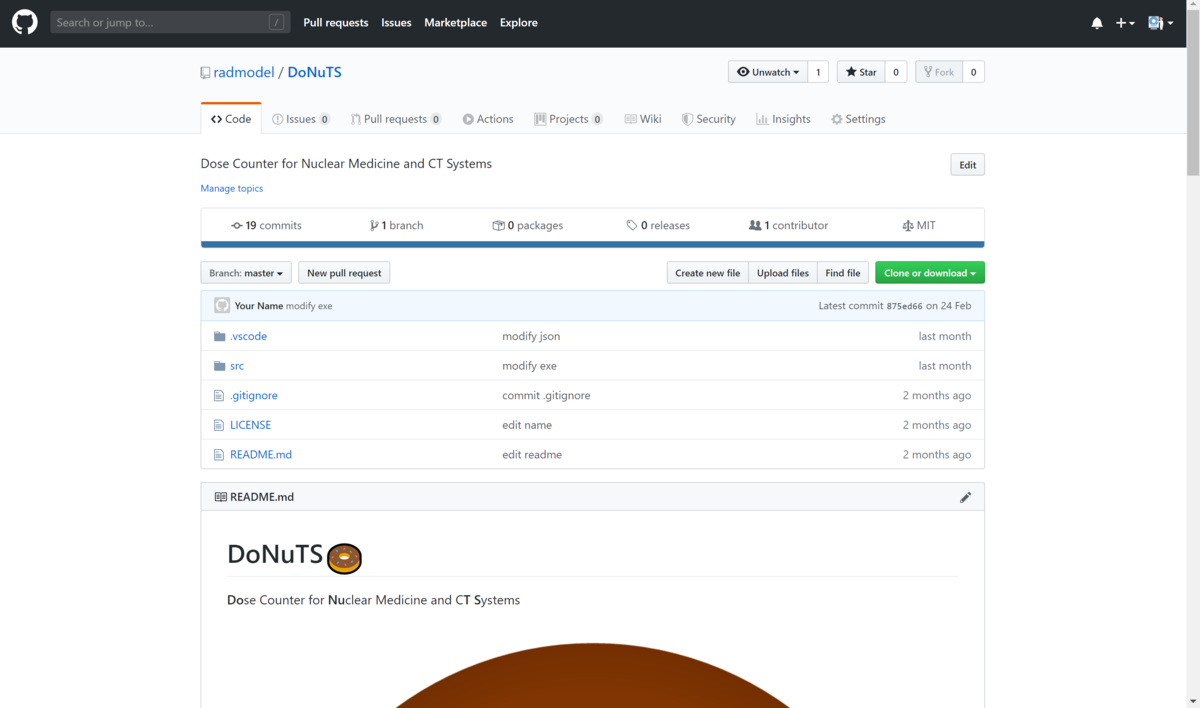View the 1 contributor link
The width and height of the screenshot is (1200, 708).
(x=789, y=225)
